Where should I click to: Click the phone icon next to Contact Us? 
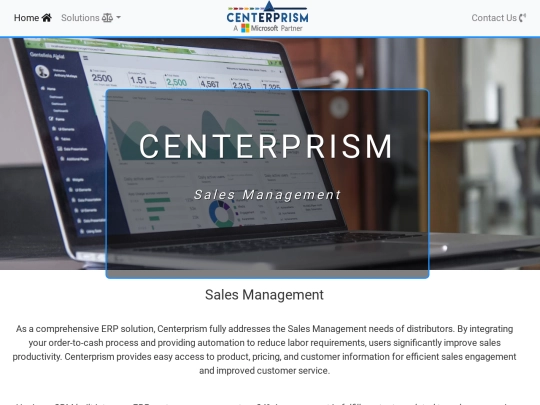click(522, 18)
